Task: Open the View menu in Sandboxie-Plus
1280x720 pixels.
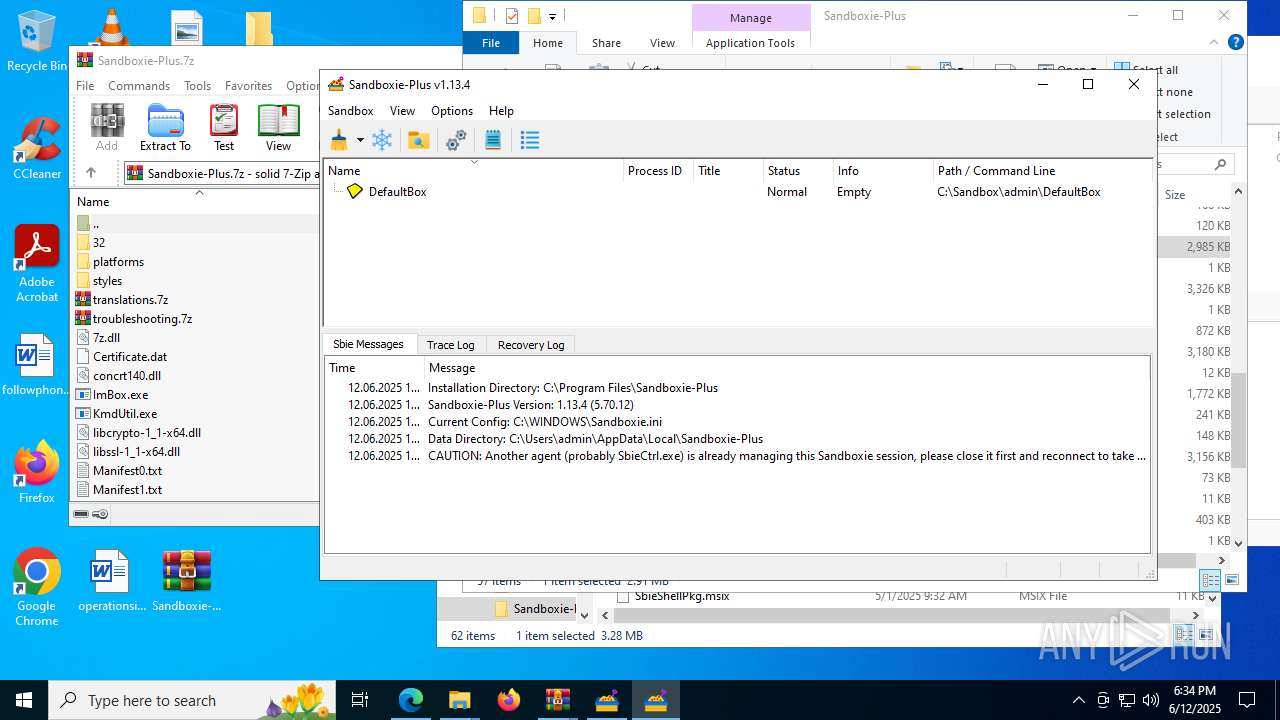Action: [402, 111]
